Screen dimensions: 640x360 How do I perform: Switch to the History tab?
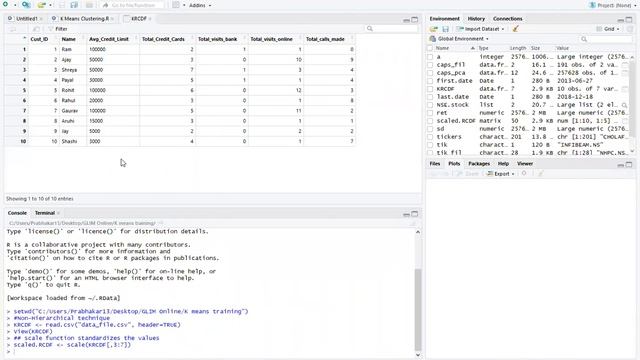pos(476,19)
